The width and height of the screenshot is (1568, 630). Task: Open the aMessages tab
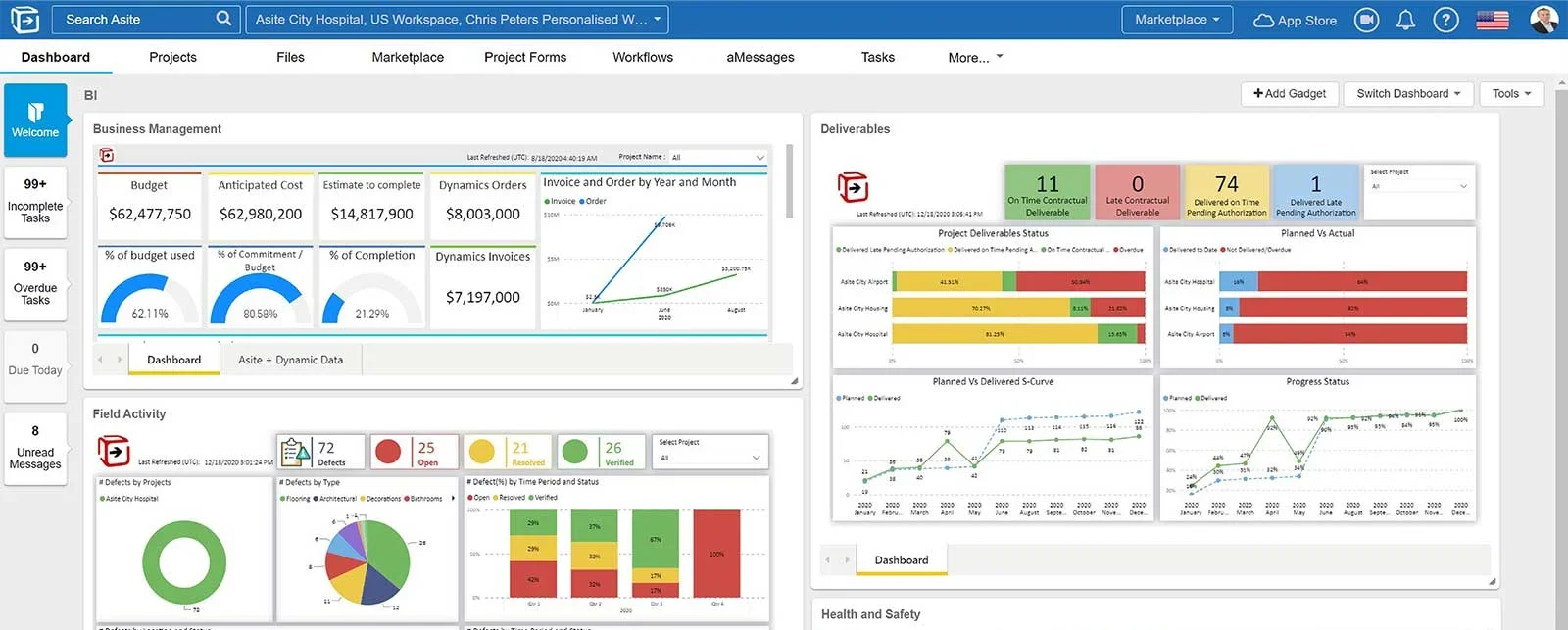(x=760, y=57)
